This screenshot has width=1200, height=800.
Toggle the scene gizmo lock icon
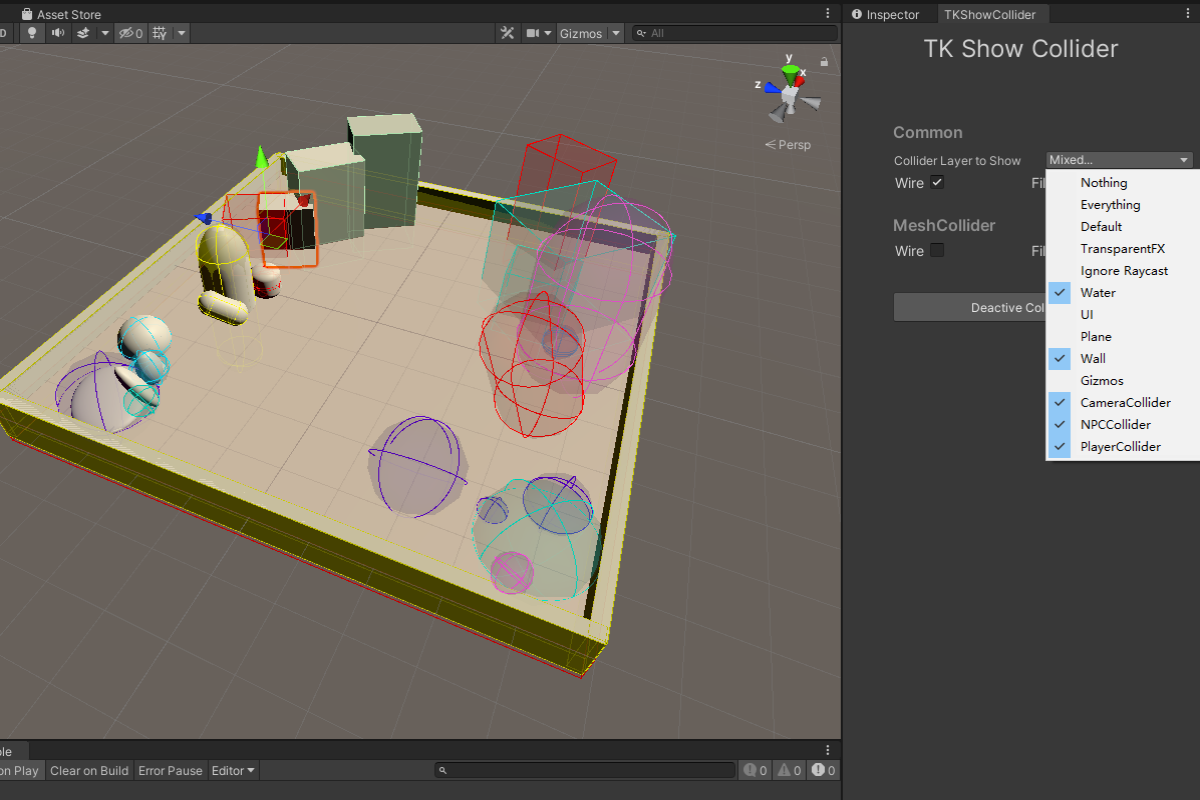click(x=823, y=62)
